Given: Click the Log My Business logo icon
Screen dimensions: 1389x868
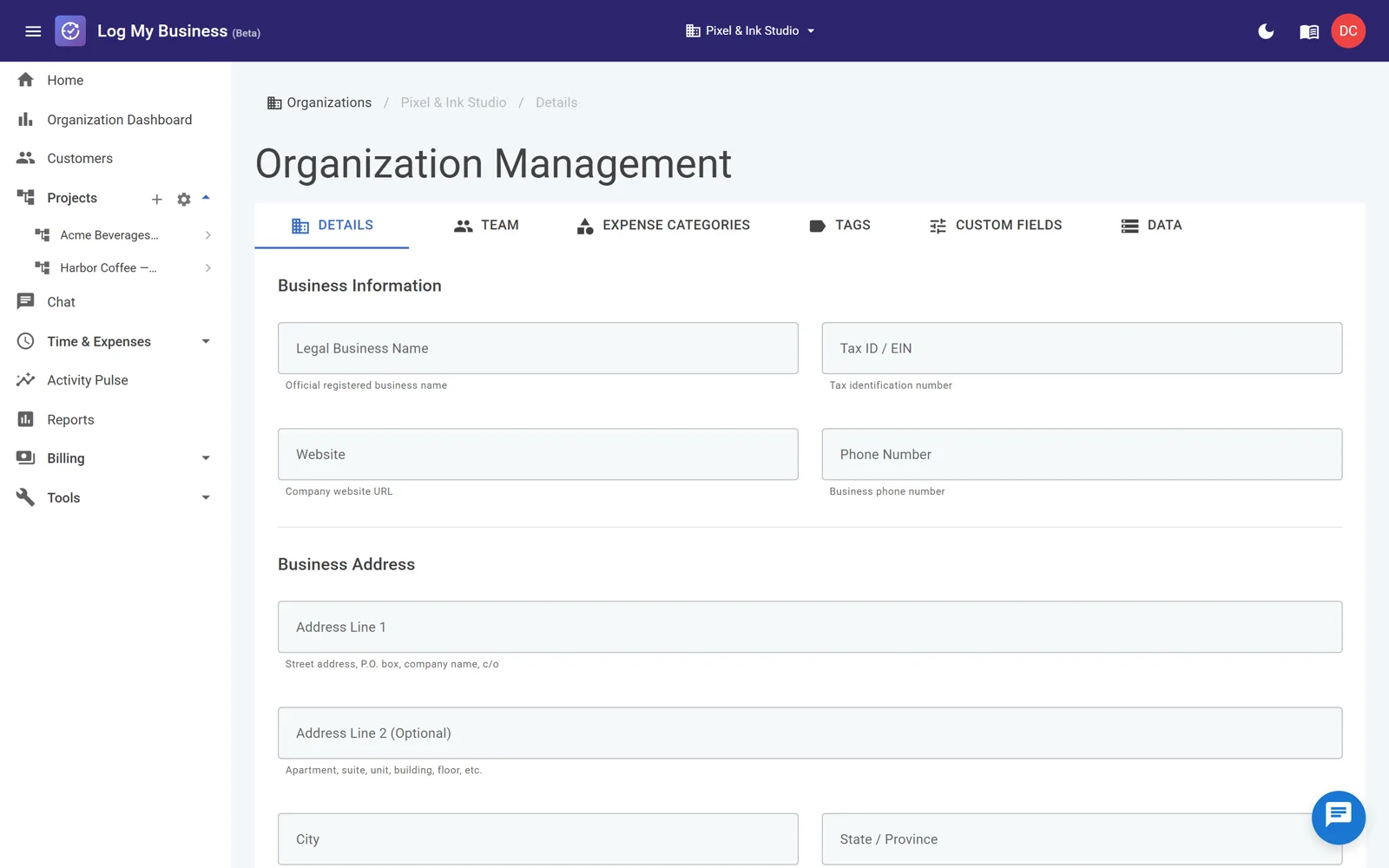Looking at the screenshot, I should (70, 31).
